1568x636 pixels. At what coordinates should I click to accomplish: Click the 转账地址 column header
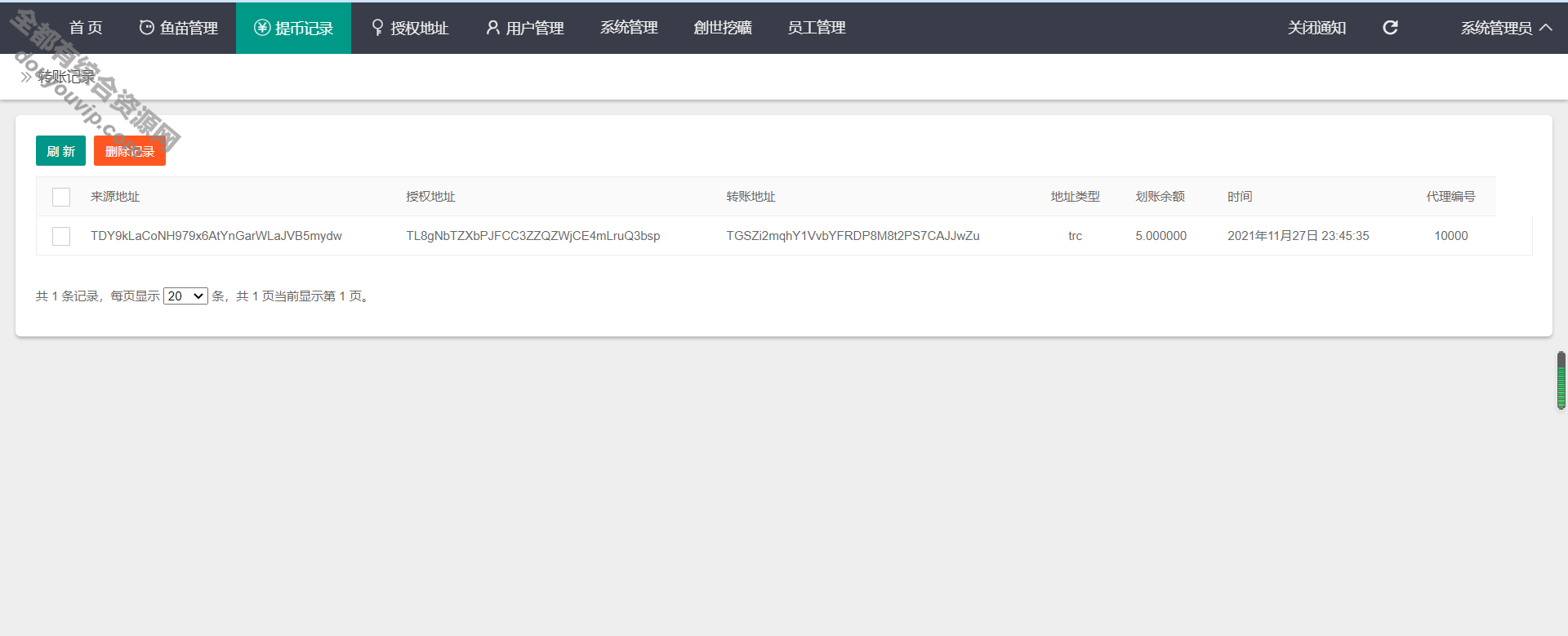pos(751,197)
